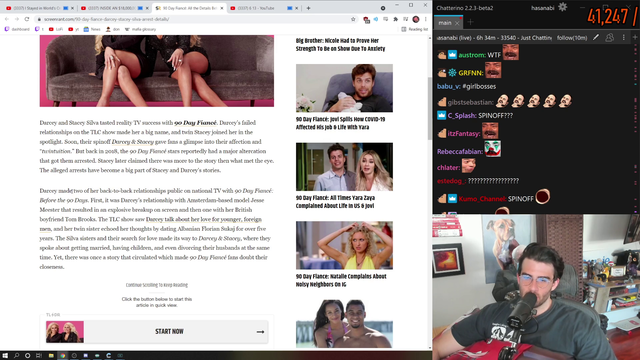Open the Reading list
Image resolution: width=640 pixels, height=360 pixels.
tap(415, 29)
